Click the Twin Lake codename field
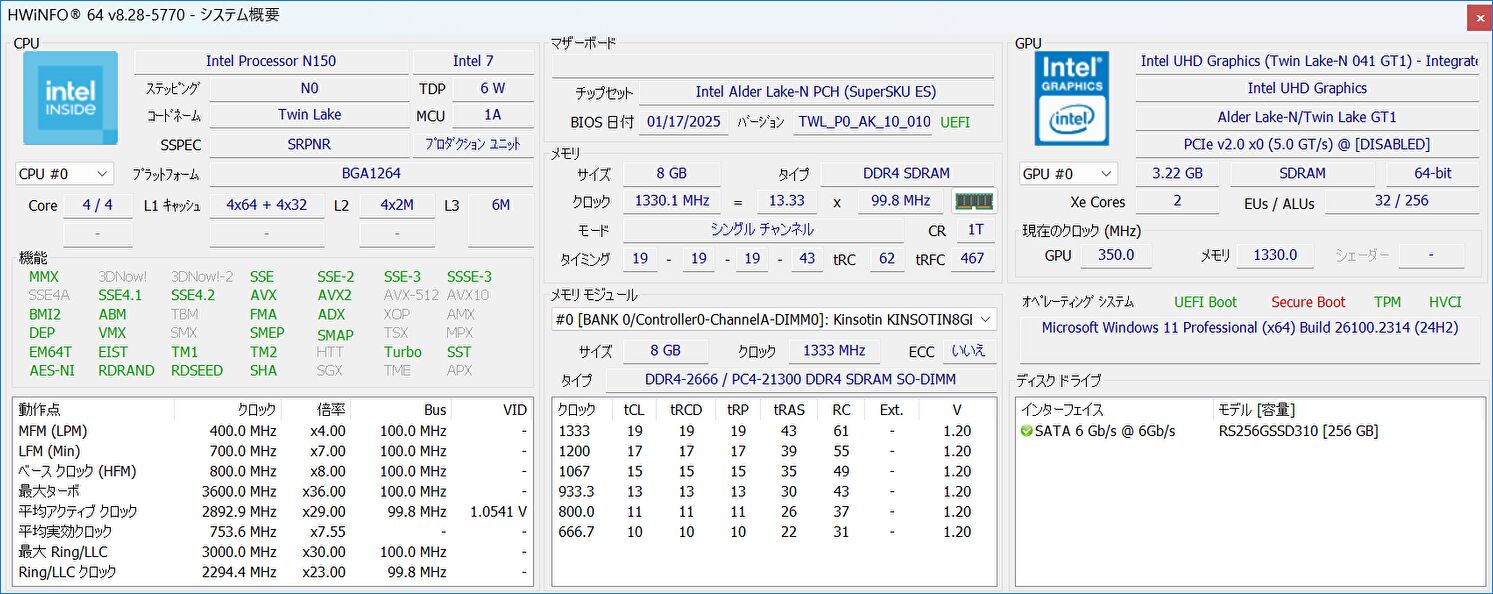Viewport: 1493px width, 594px height. click(309, 115)
